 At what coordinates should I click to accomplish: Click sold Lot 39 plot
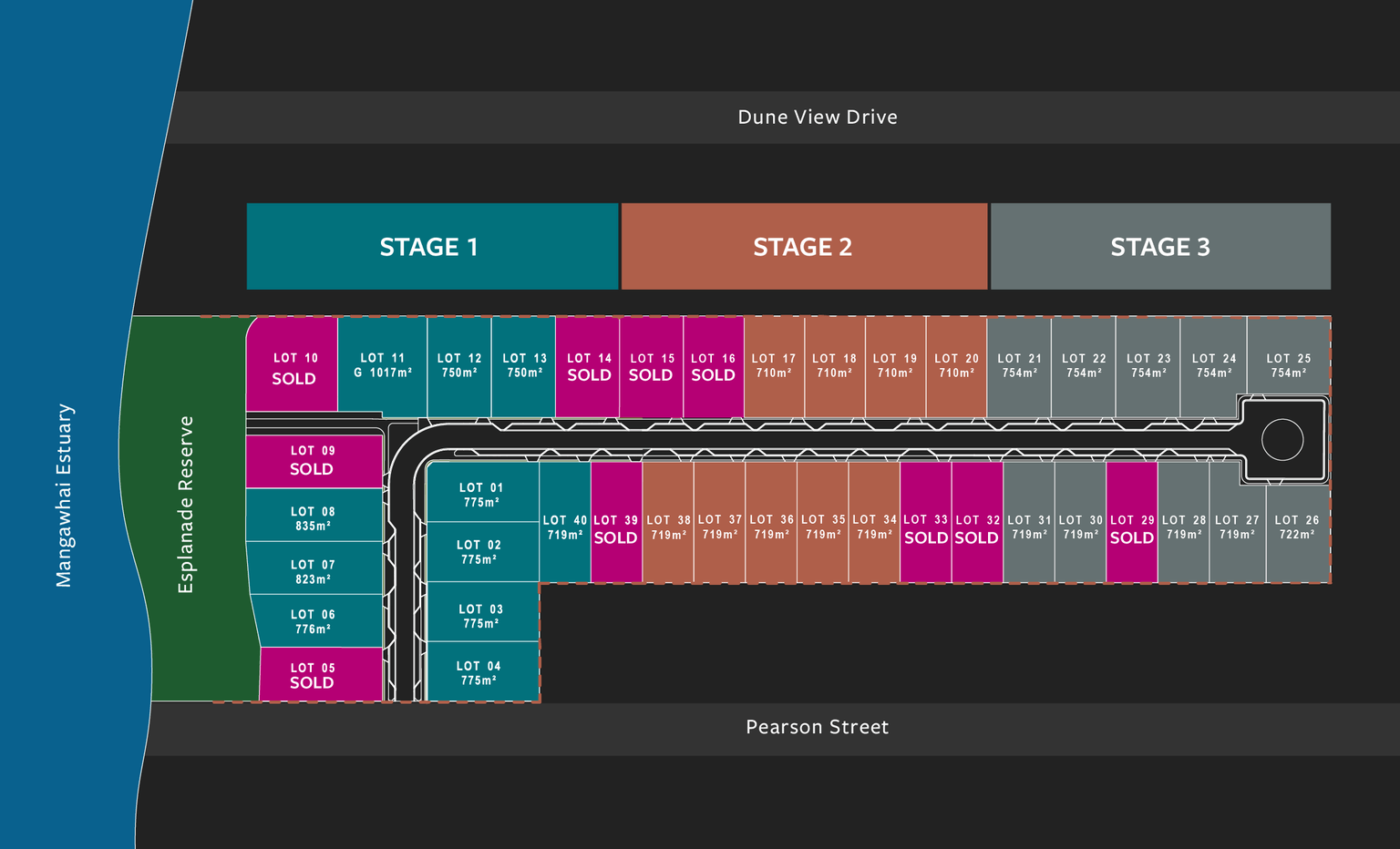pos(616,523)
